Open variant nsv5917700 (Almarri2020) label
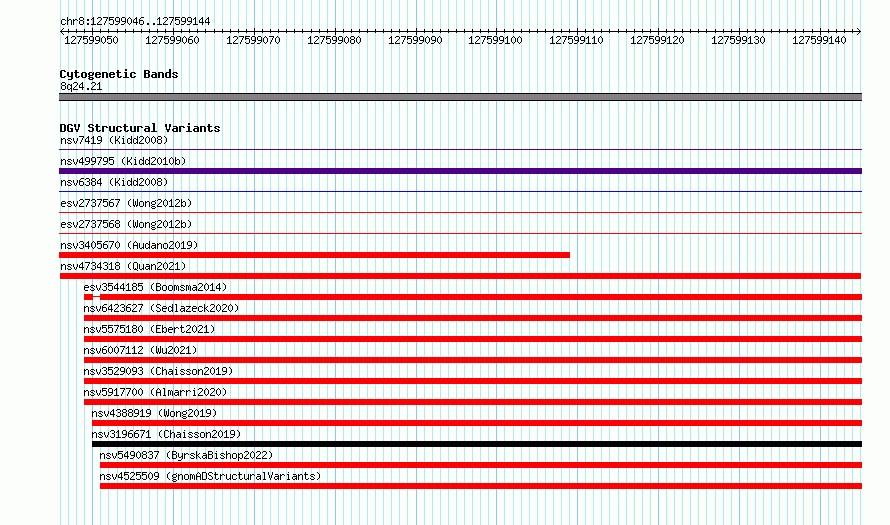Viewport: 890px width, 525px height. coord(155,392)
